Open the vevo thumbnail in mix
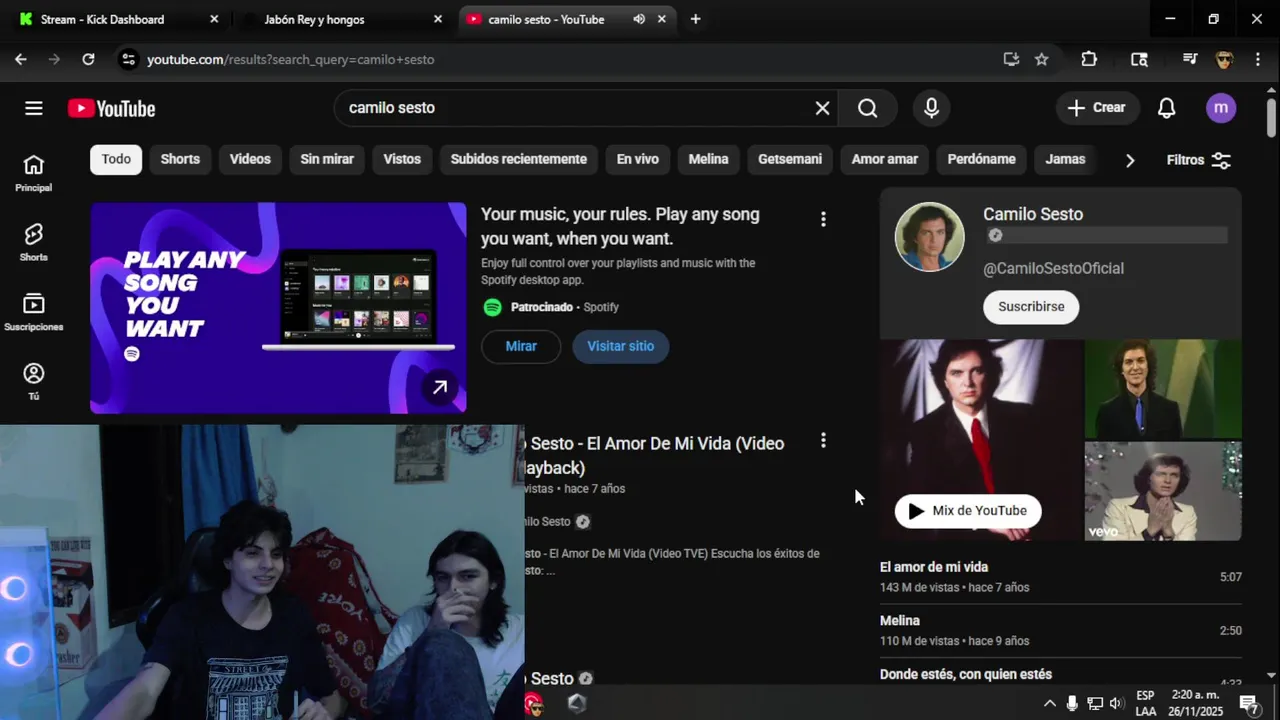The width and height of the screenshot is (1280, 720). coord(1163,491)
